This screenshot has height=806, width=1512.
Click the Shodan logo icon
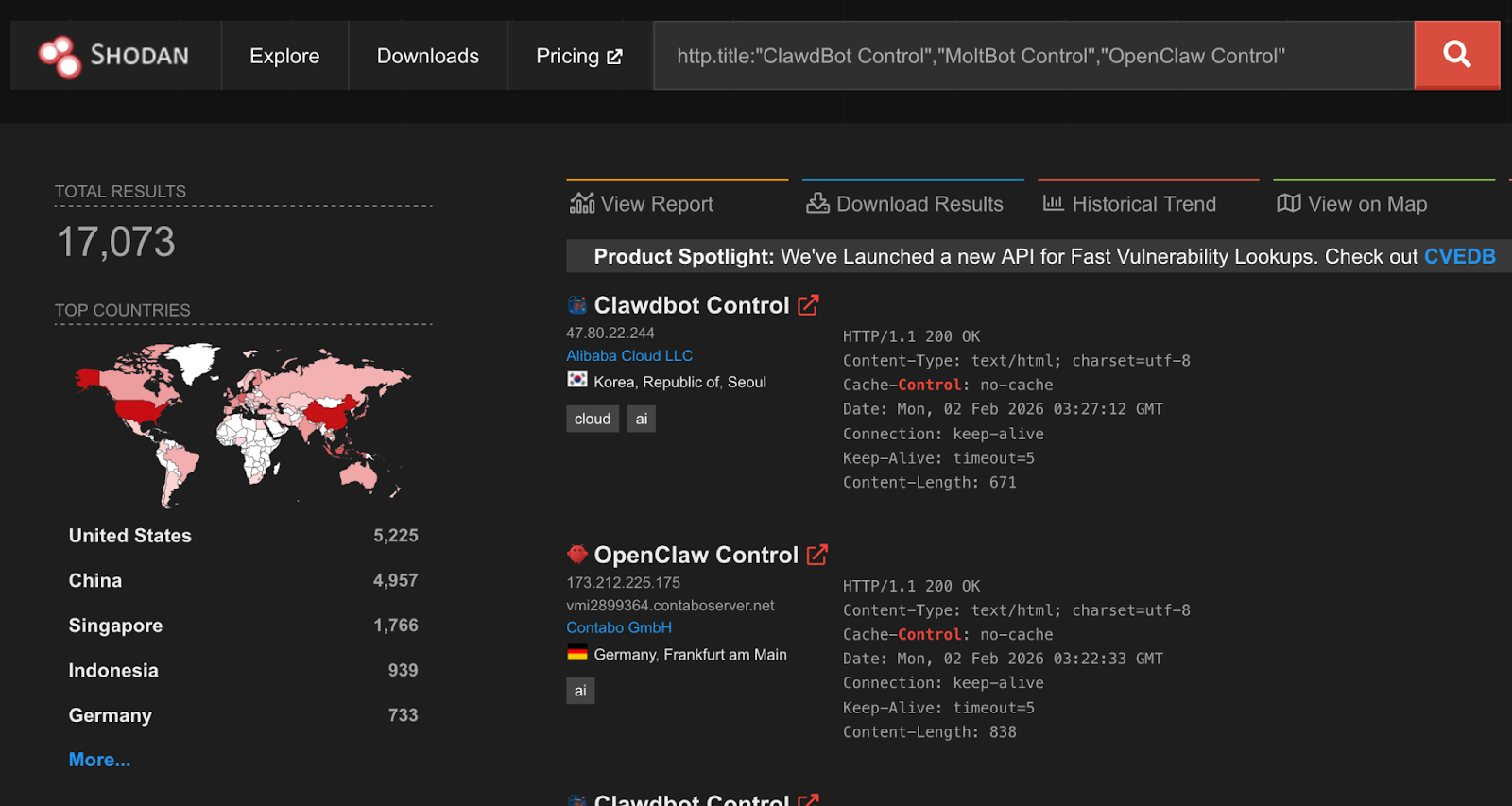(60, 56)
